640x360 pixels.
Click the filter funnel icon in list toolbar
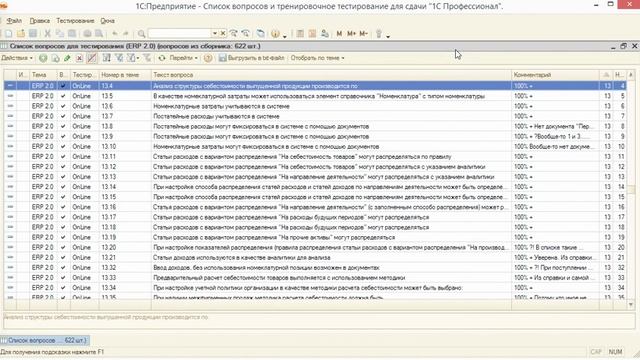pos(119,58)
